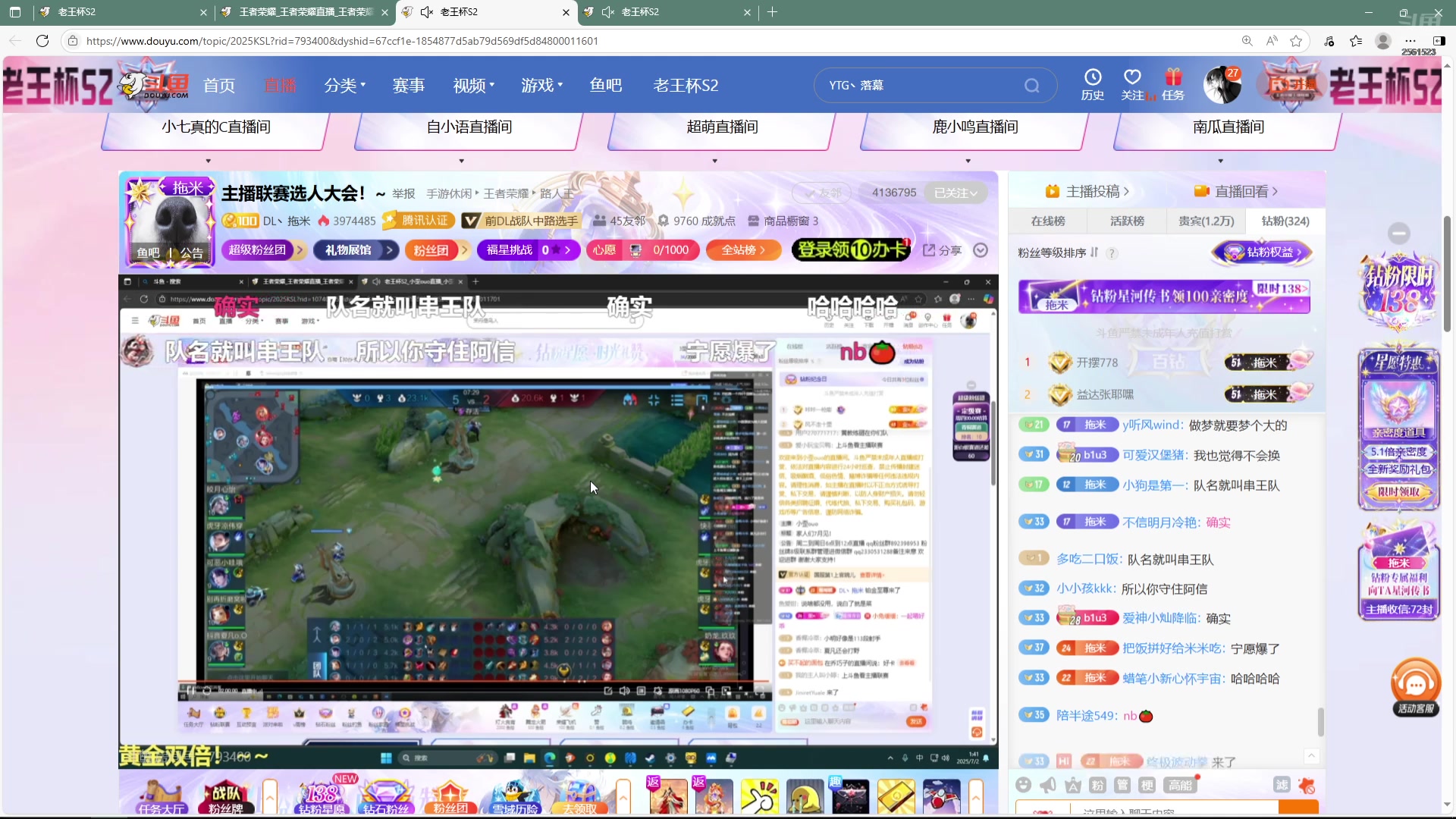Open the 关注 followed heart icon
Image resolution: width=1456 pixels, height=819 pixels.
[x=1133, y=84]
